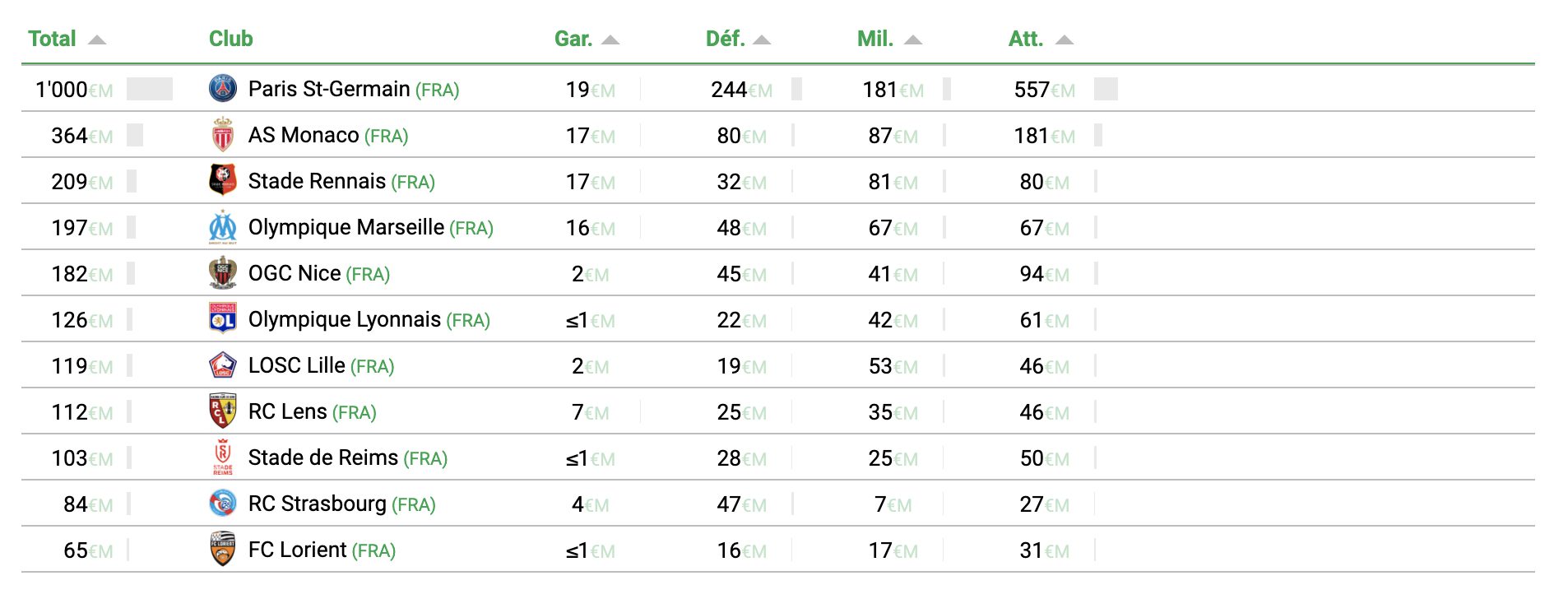Click the Stade Rennais badge

click(x=222, y=181)
